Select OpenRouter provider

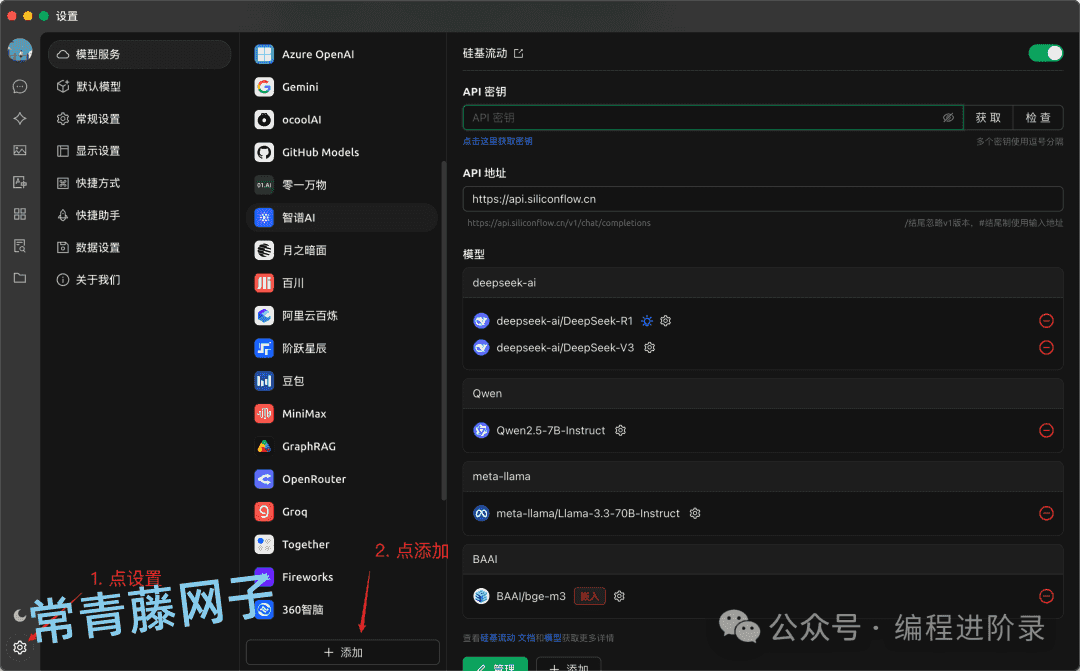tap(342, 479)
